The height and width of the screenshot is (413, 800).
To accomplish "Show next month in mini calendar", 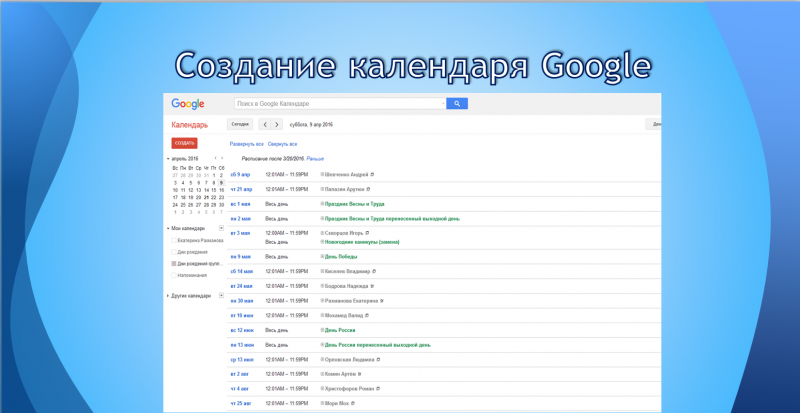I will [x=221, y=158].
